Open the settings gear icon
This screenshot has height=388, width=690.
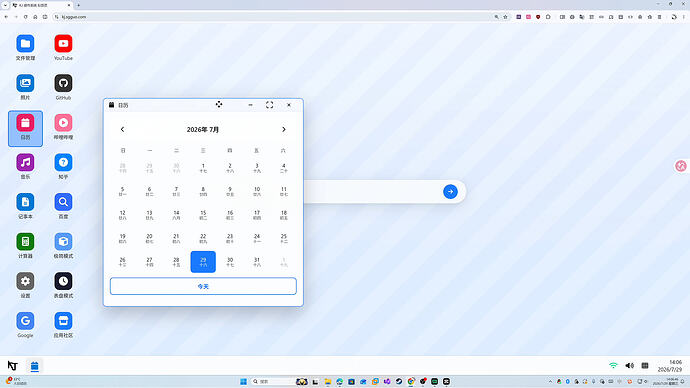pyautogui.click(x=26, y=281)
